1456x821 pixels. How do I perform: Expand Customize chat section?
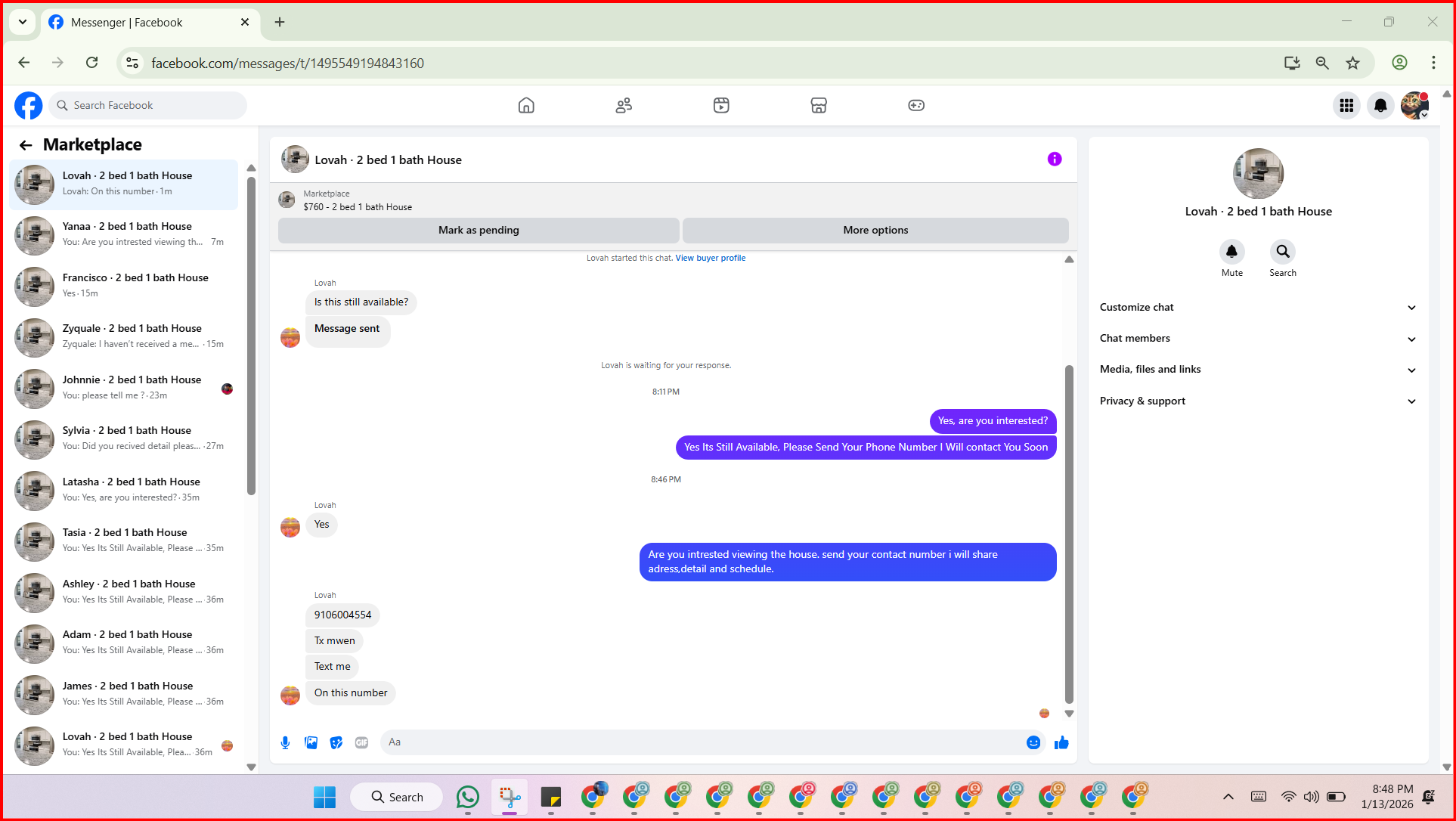click(x=1258, y=307)
